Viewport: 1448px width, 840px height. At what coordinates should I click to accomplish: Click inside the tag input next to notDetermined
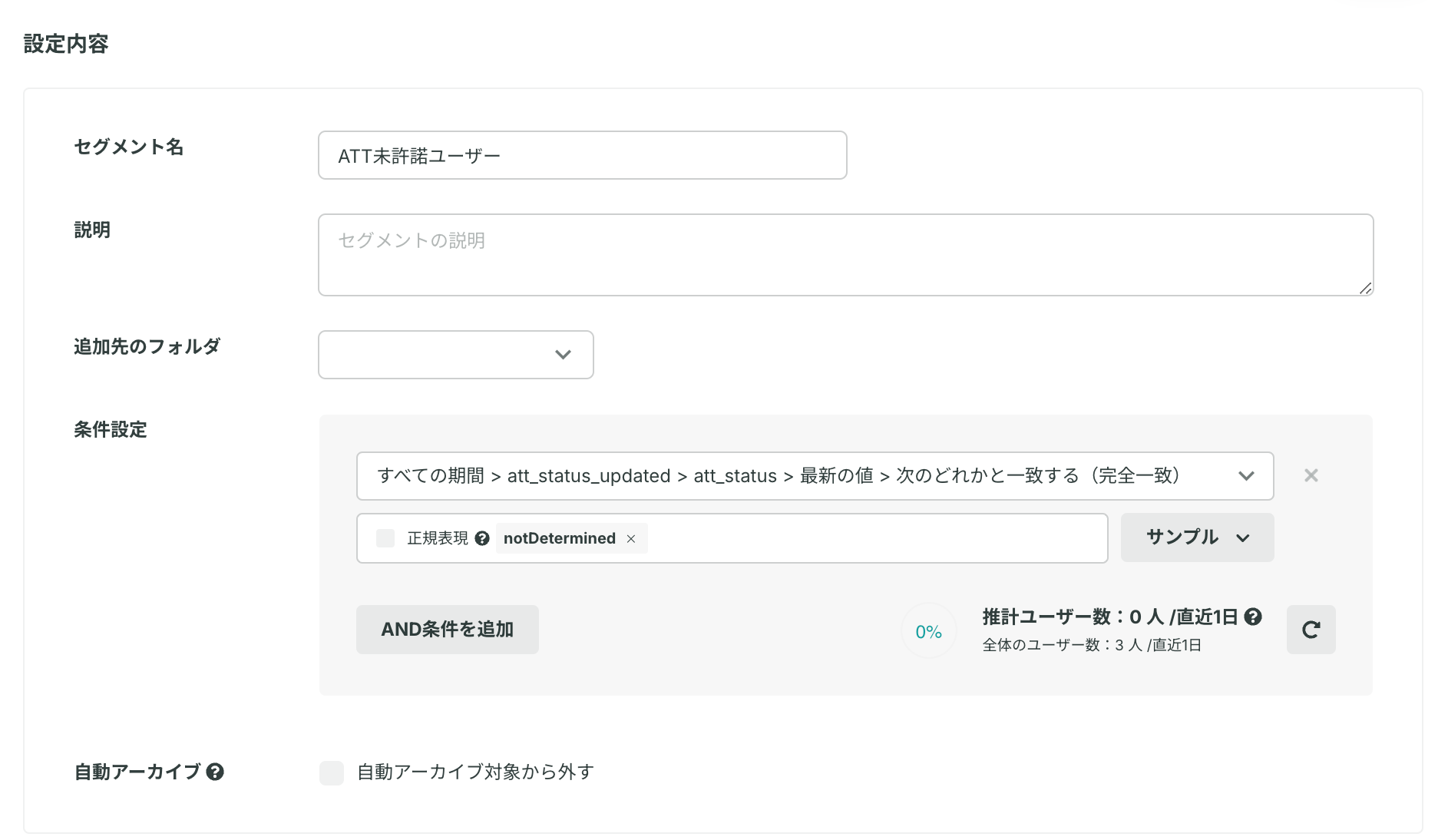pos(875,538)
